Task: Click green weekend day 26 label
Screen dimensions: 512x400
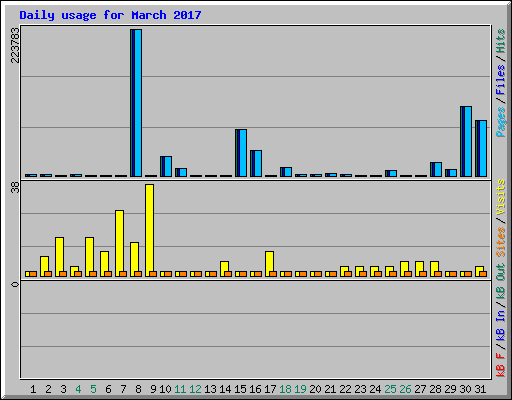Action: pos(405,389)
